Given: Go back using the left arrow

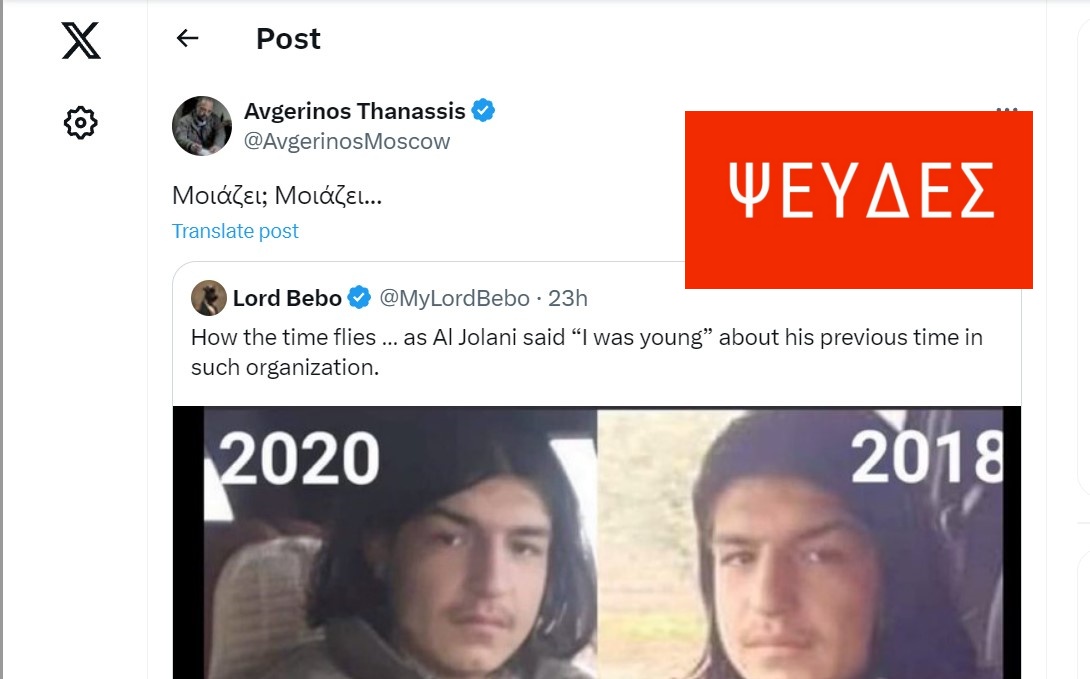Looking at the screenshot, I should (188, 38).
